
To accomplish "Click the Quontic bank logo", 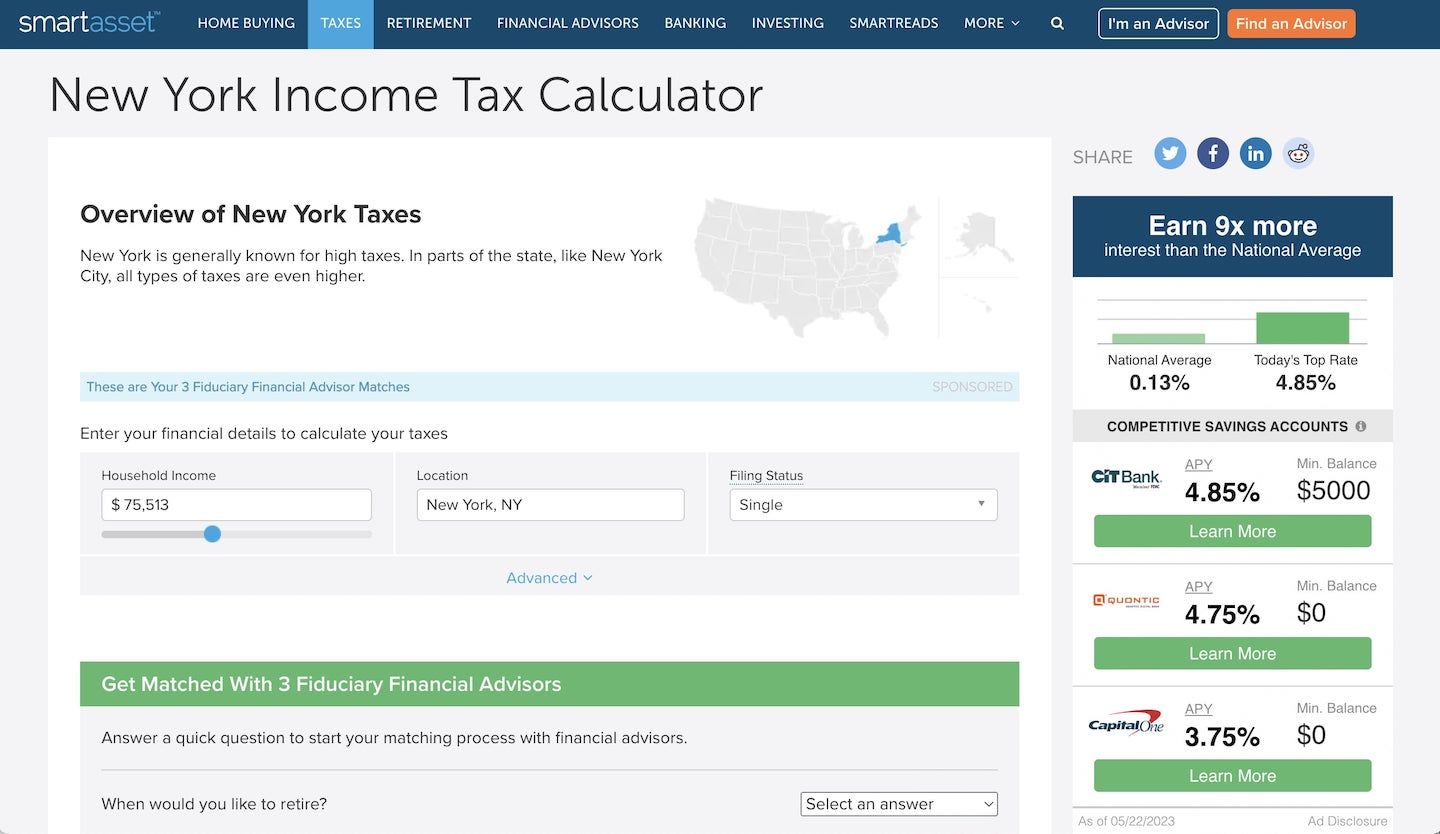I will tap(1127, 599).
